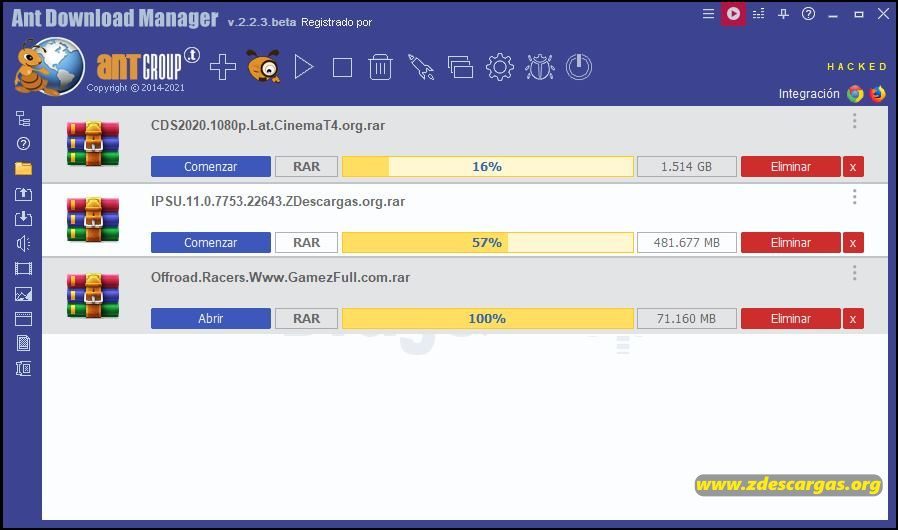This screenshot has height=530, width=898.
Task: Select the yellow folder sidebar icon
Action: point(23,168)
